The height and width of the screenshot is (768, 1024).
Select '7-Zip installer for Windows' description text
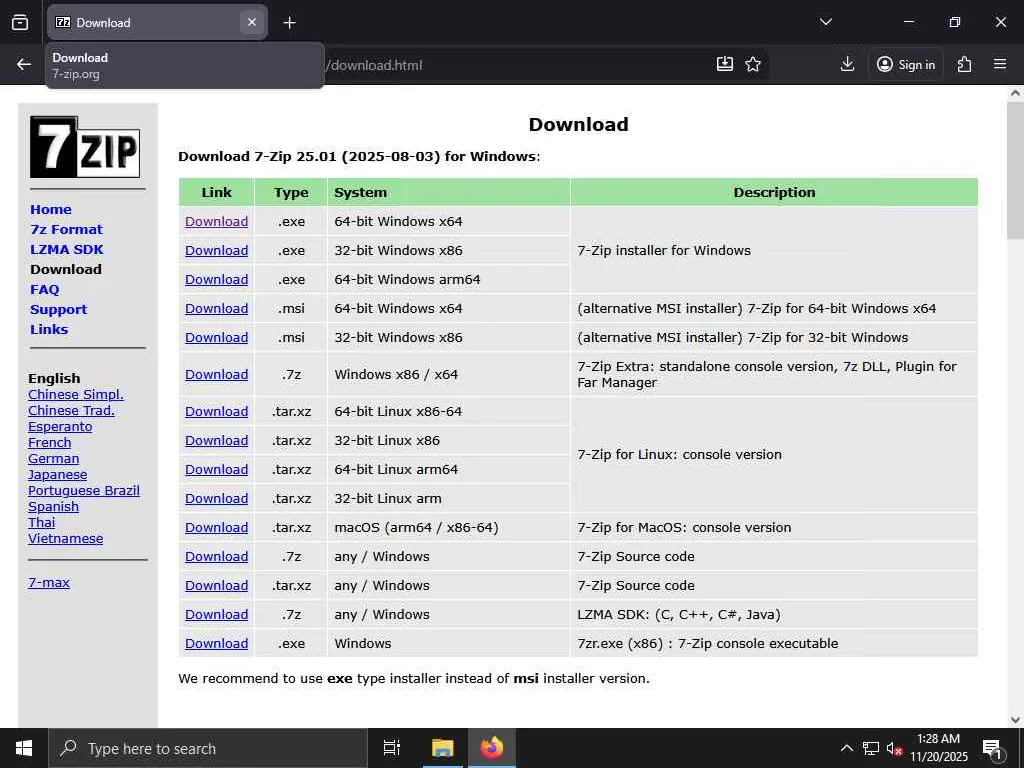[664, 251]
